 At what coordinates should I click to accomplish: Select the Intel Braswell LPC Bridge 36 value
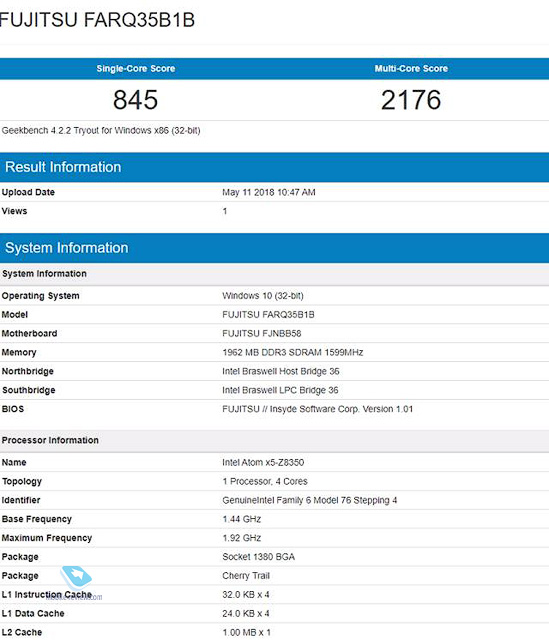click(x=280, y=390)
